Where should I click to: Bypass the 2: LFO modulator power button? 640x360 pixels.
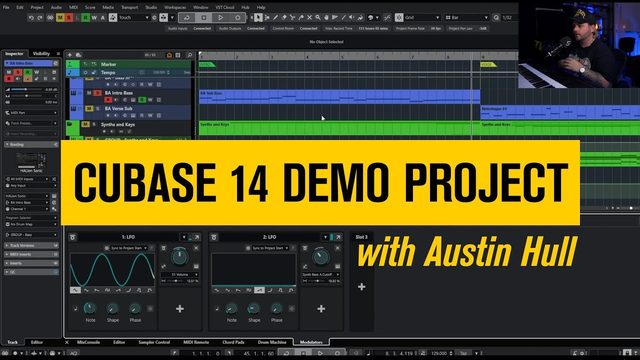(x=214, y=237)
